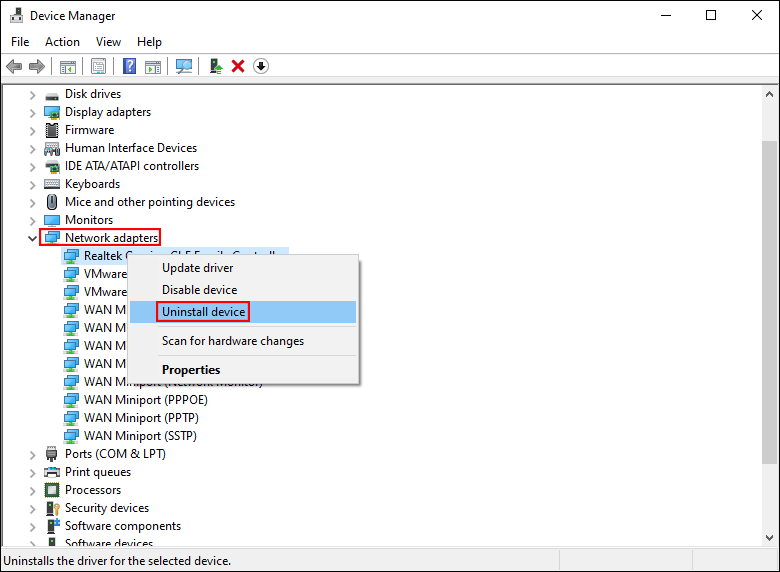
Task: Open the Action menu
Action: (62, 42)
